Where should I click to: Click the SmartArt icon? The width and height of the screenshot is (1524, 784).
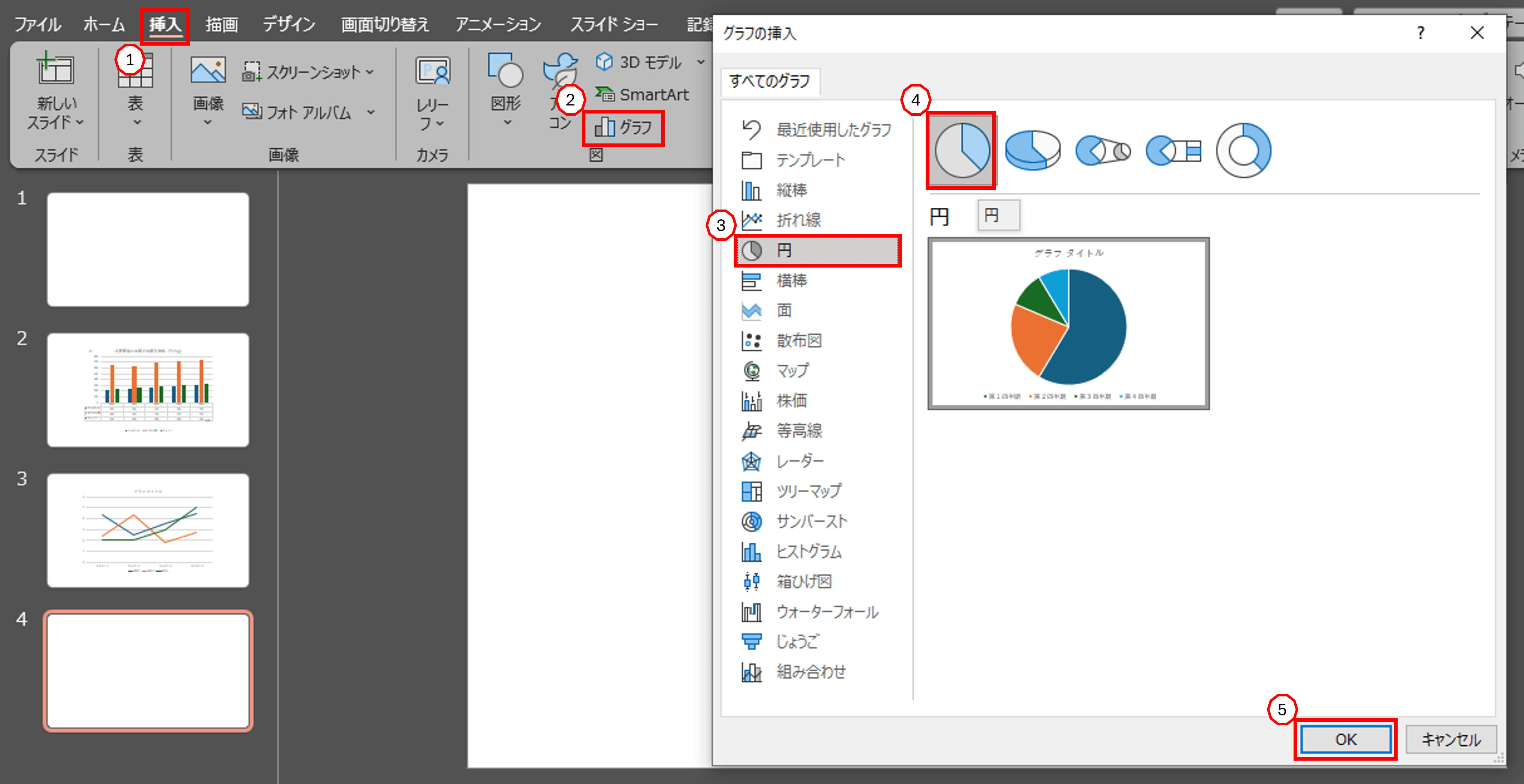(x=604, y=93)
